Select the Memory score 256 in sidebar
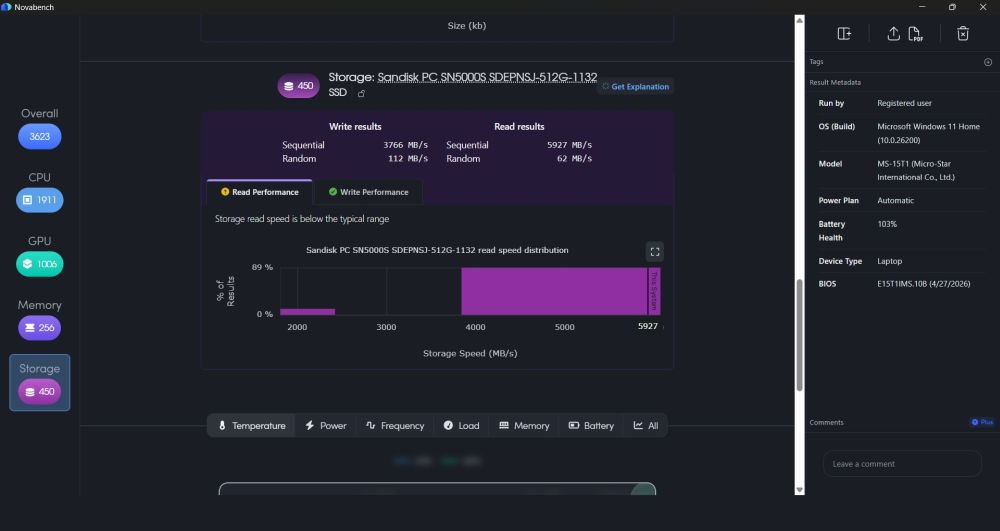Viewport: 1000px width, 531px height. coord(40,328)
